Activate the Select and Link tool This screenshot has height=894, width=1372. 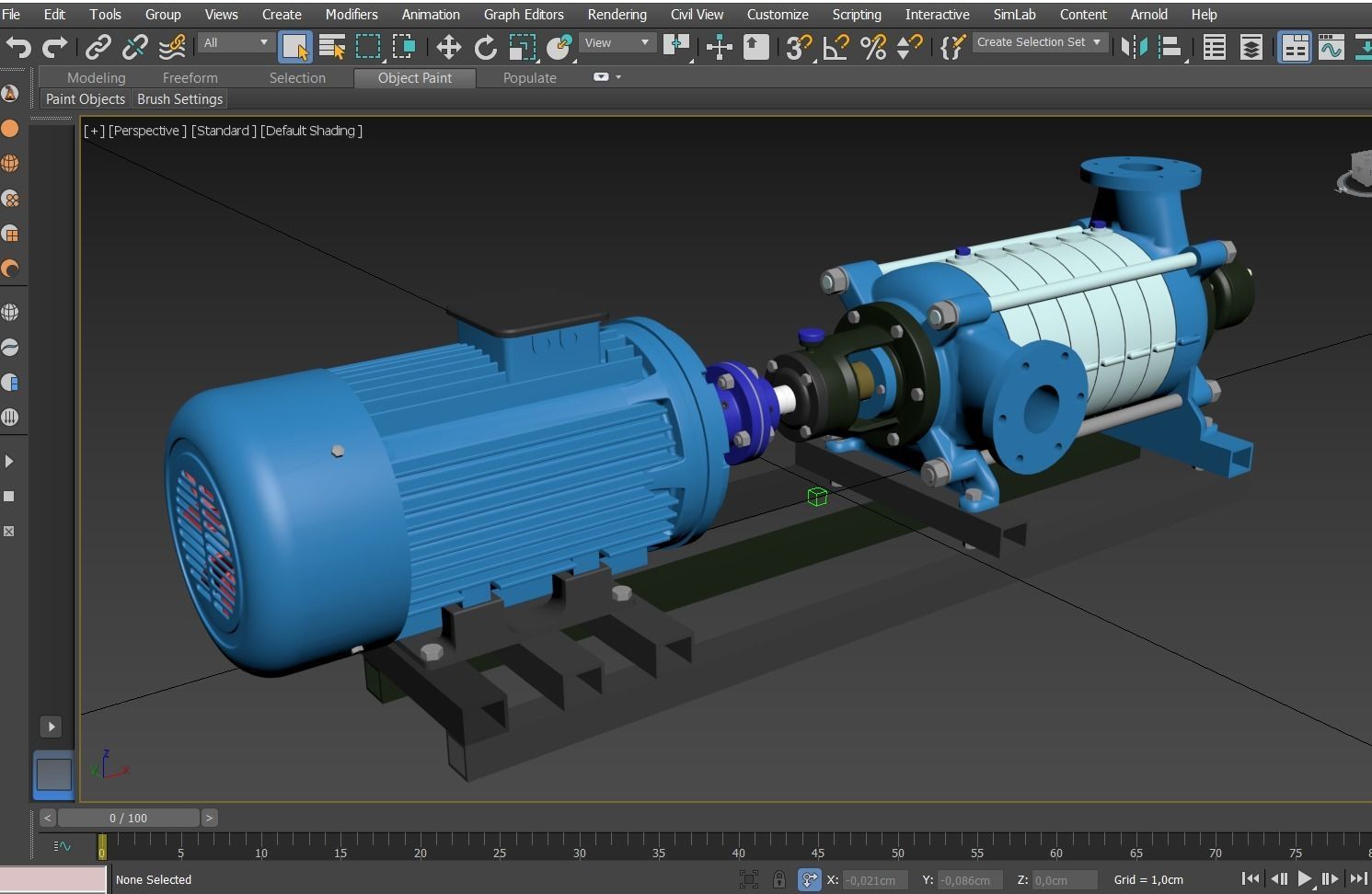98,47
